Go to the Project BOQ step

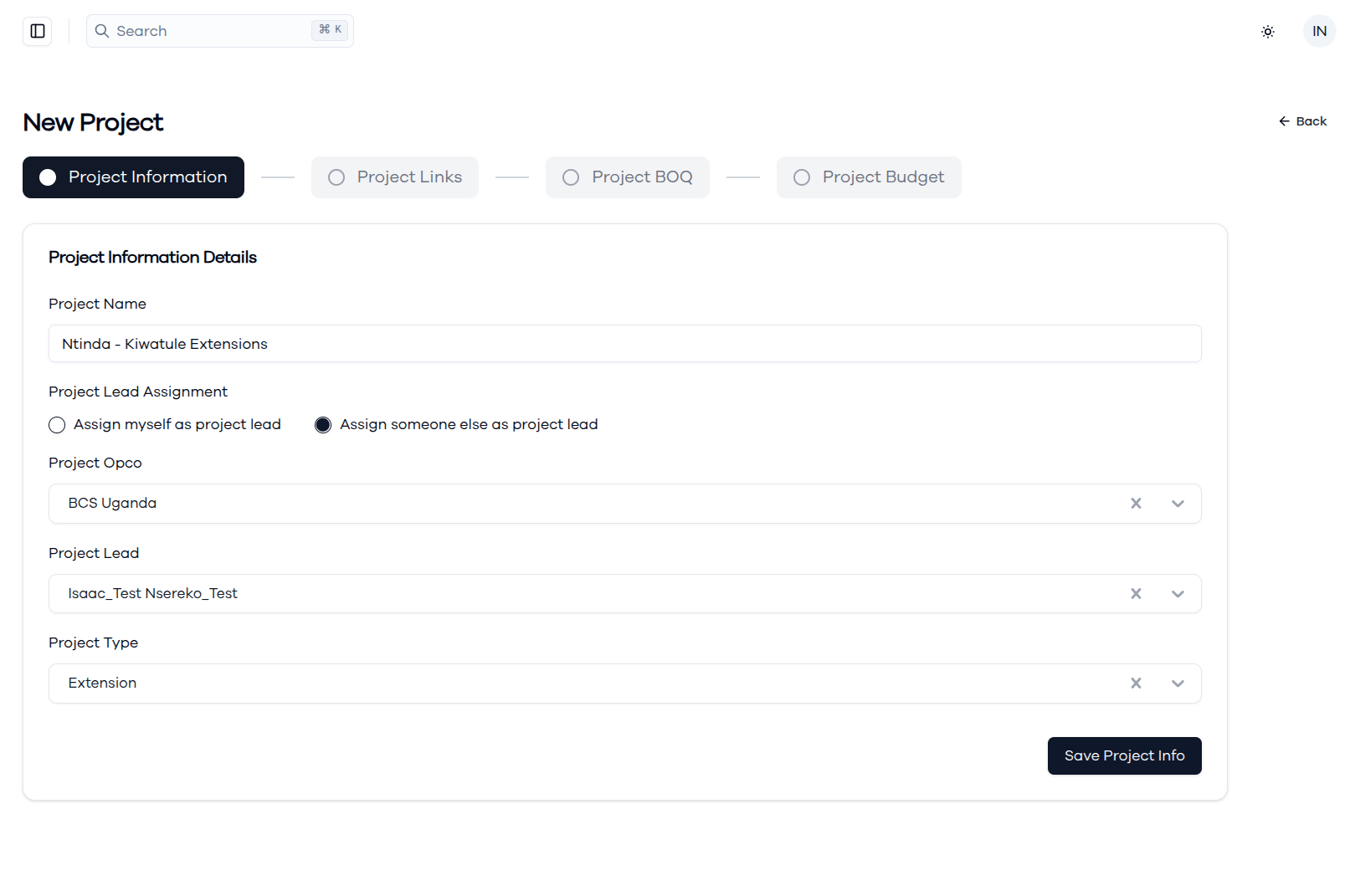tap(628, 177)
